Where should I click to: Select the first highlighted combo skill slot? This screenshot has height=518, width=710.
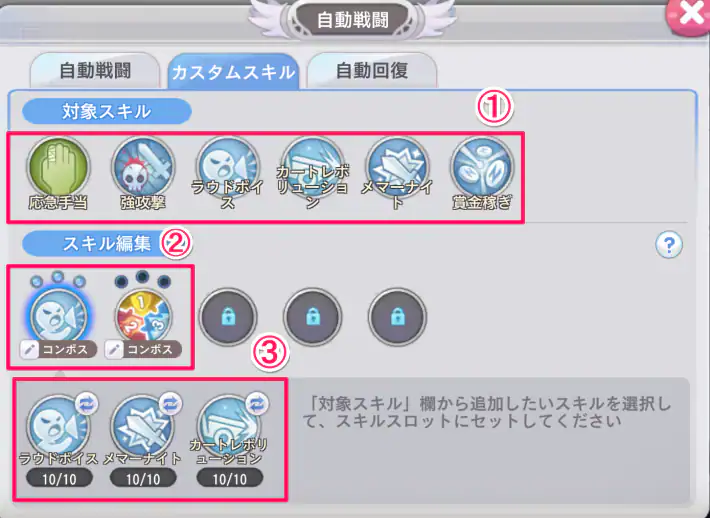(58, 315)
